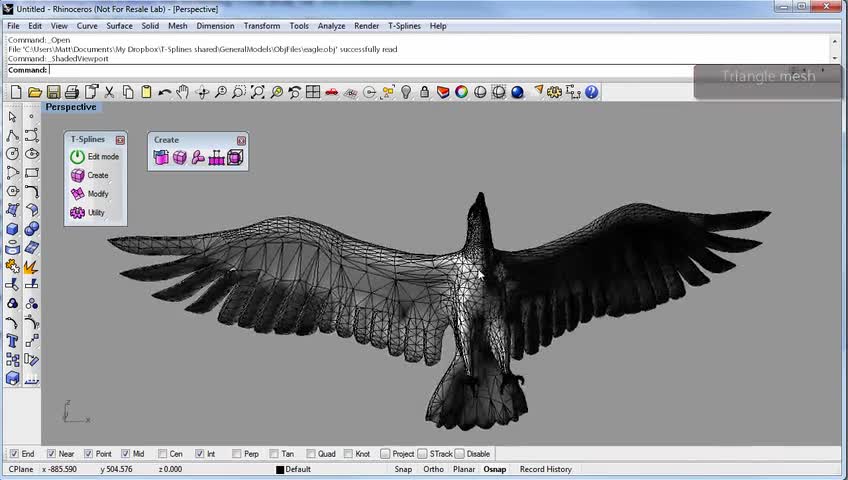
Task: Enable the Perp osnap checkbox
Action: pos(237,454)
